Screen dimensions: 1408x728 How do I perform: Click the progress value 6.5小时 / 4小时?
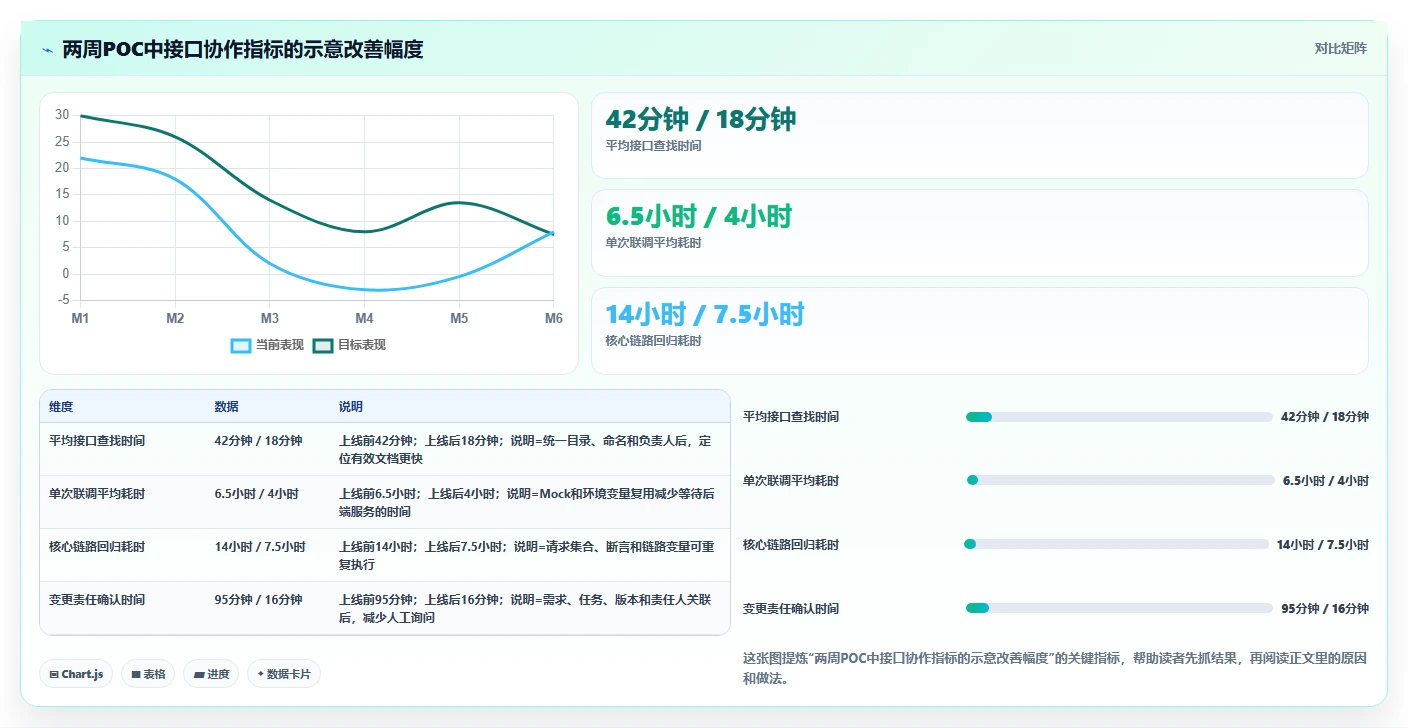click(x=1326, y=481)
